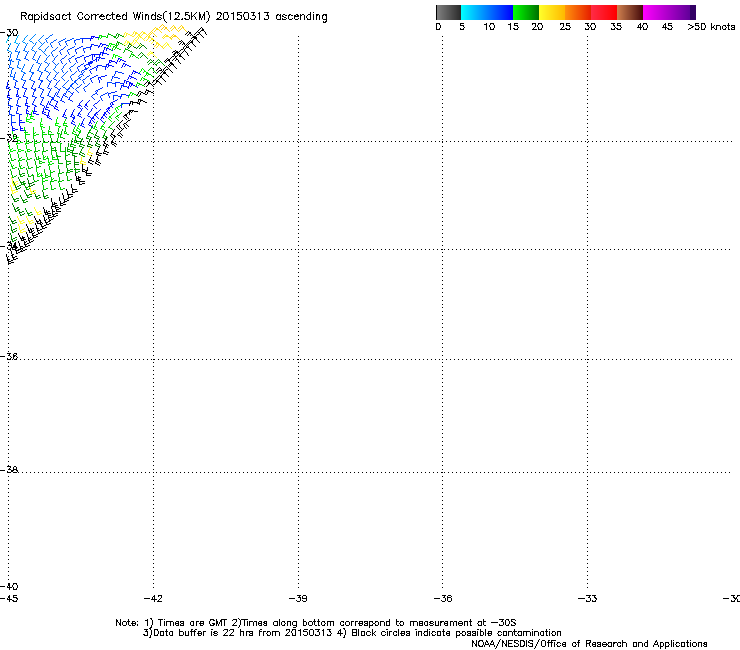The image size is (740, 650).
Task: Click the -42 longitude axis label
Action: (153, 599)
